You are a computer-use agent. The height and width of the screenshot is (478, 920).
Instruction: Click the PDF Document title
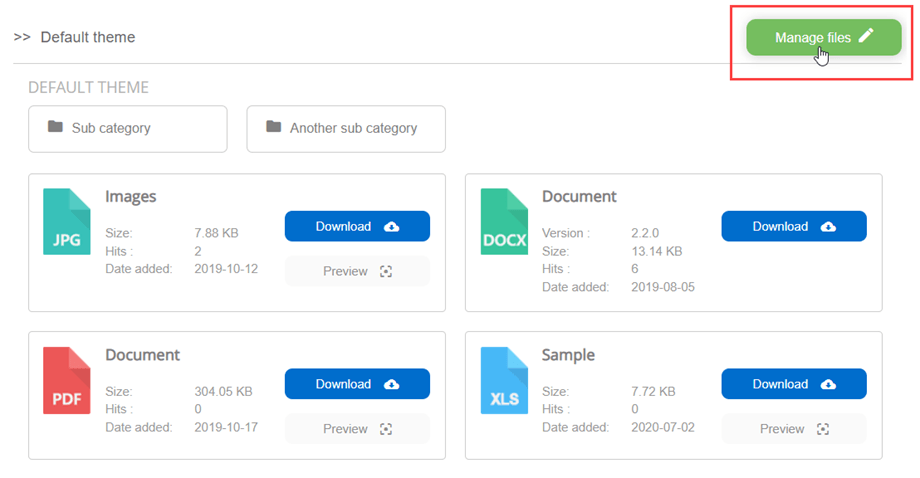[x=142, y=355]
